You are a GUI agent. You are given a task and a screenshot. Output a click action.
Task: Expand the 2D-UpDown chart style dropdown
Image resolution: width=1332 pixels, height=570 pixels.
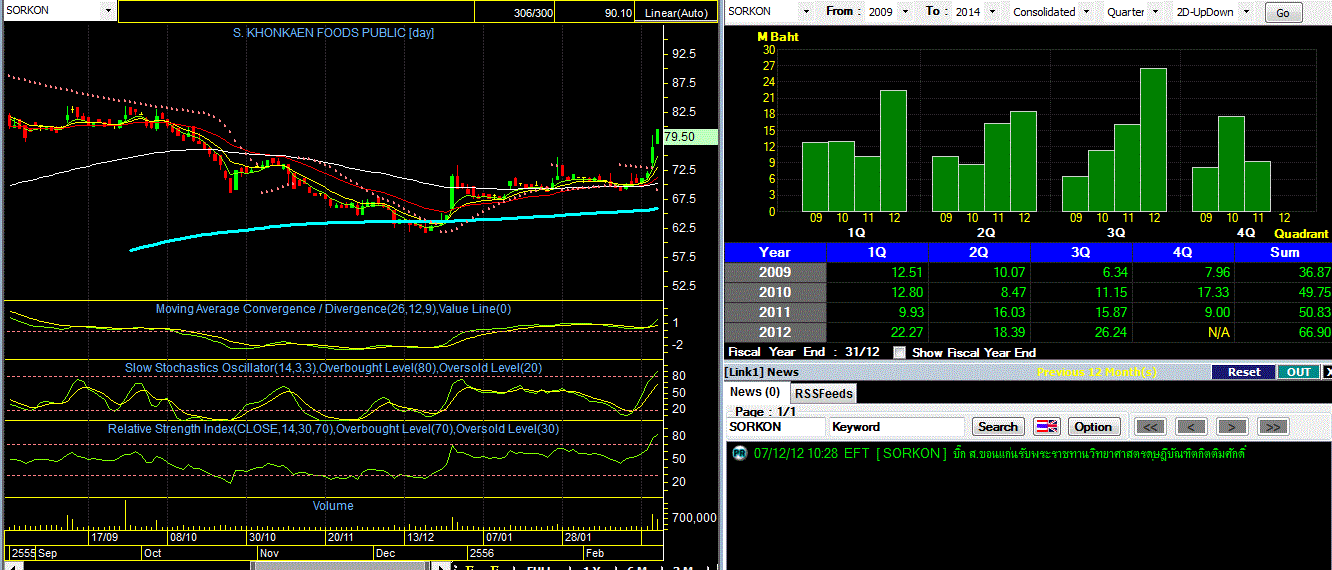tap(1247, 12)
